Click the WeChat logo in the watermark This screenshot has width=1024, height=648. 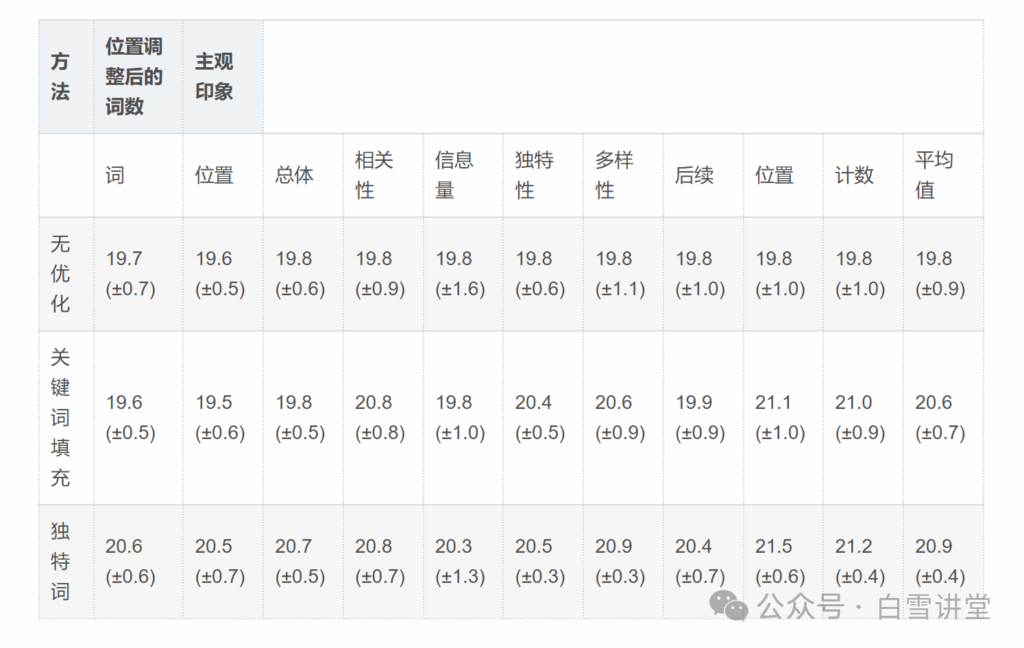click(728, 606)
